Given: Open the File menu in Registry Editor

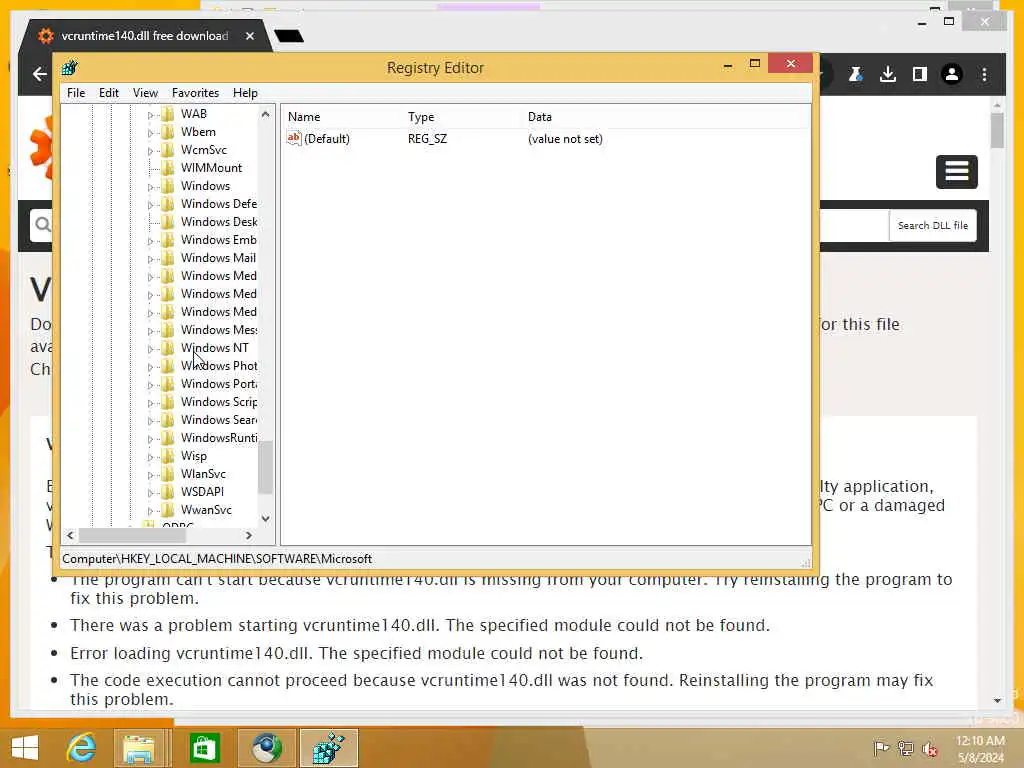Looking at the screenshot, I should (x=76, y=93).
